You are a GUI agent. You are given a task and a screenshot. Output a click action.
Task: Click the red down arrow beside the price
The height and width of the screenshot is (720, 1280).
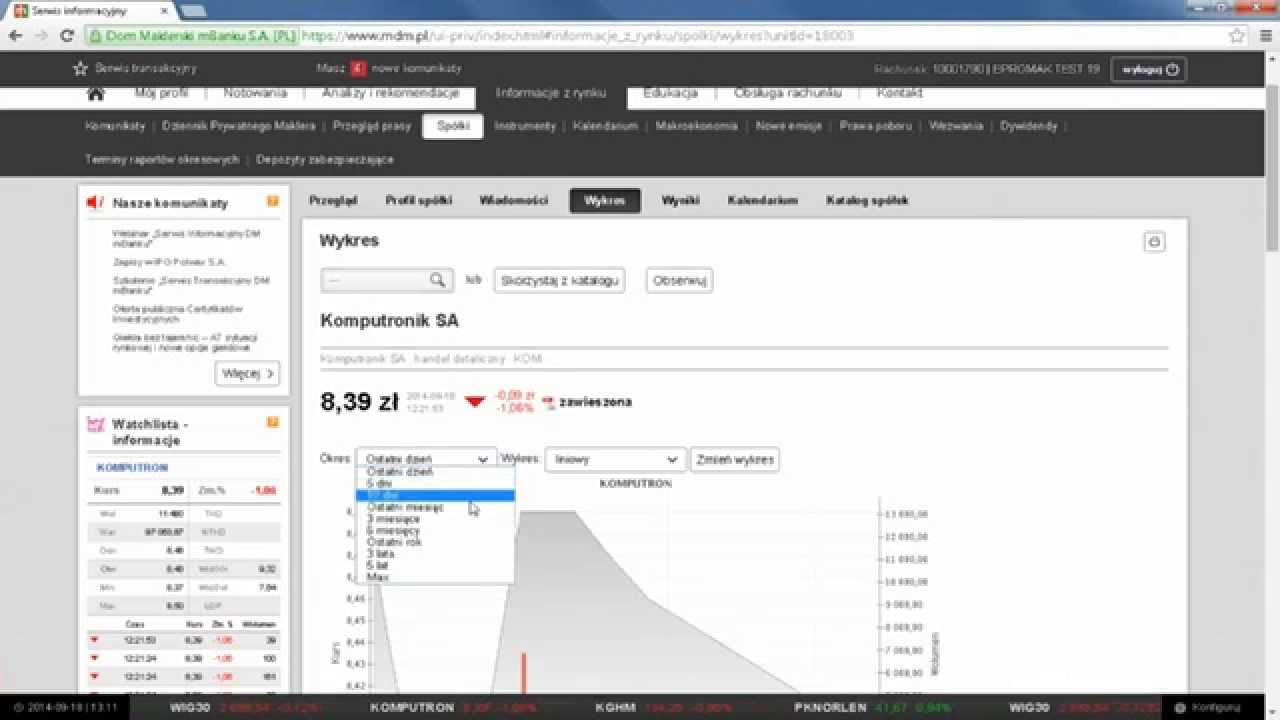point(475,402)
